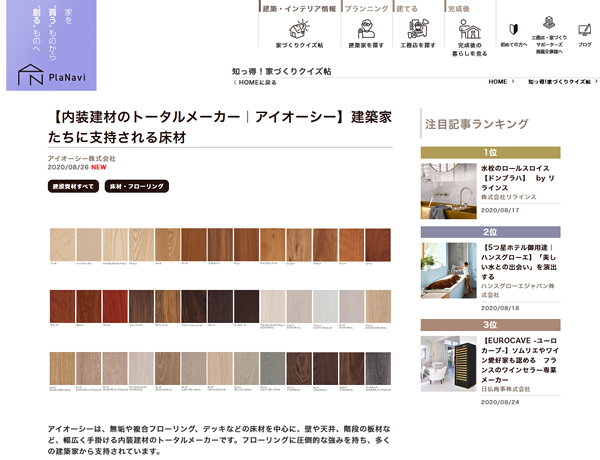The image size is (600, 460).
Task: Open the 家づくりクイズ帖 house icon
Action: (299, 29)
